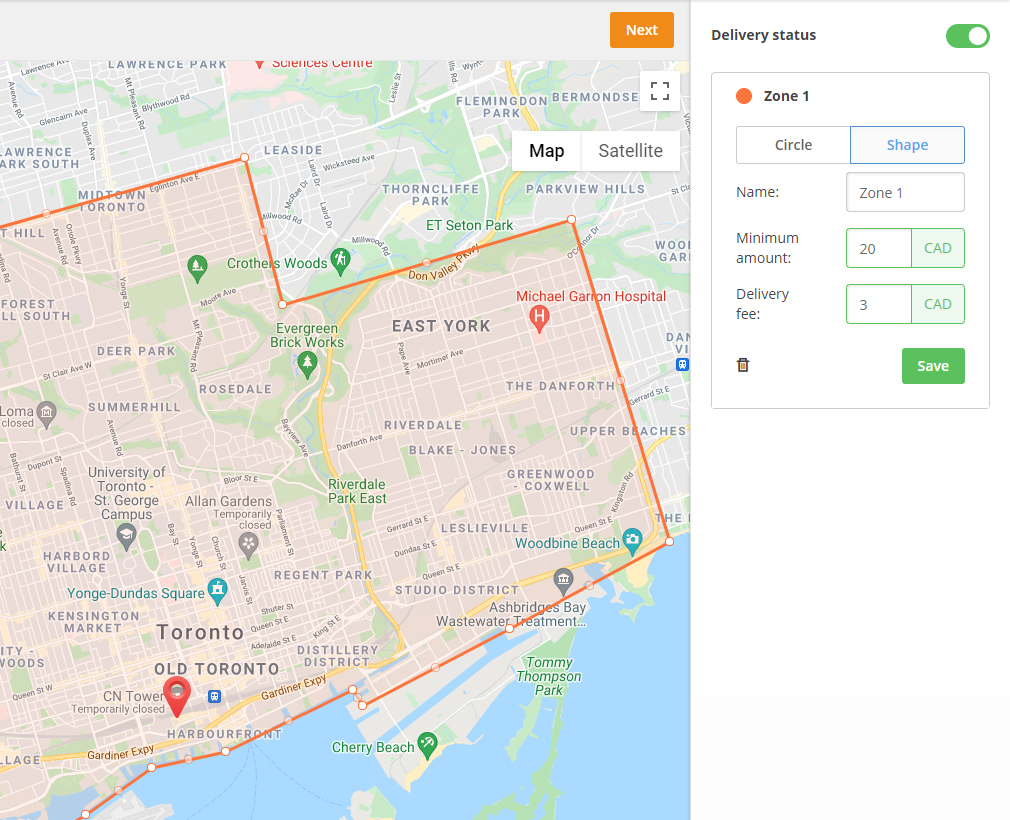This screenshot has width=1010, height=820.
Task: Click the Delivery fee input field
Action: pos(879,304)
